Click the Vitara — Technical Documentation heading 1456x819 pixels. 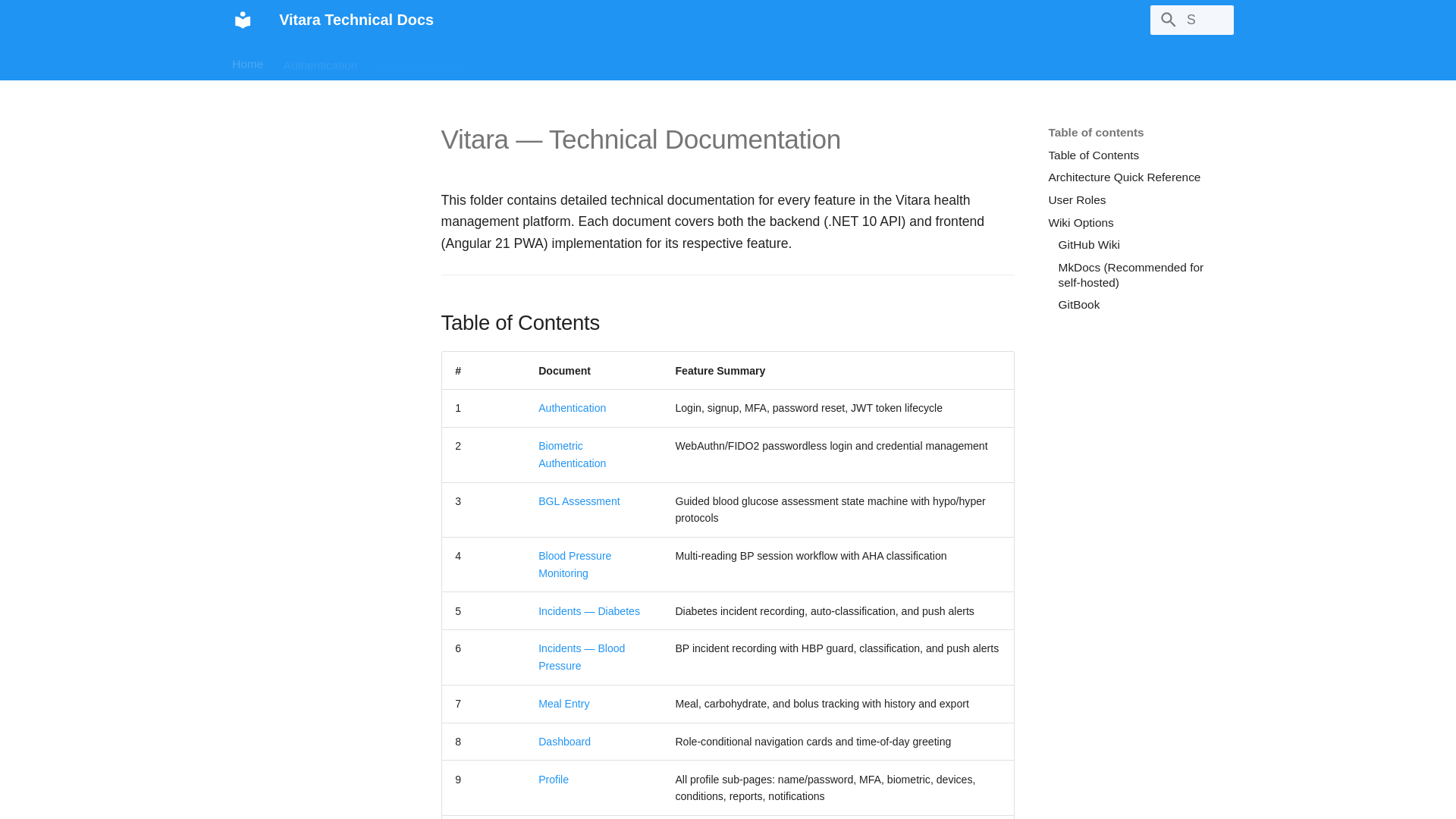(641, 140)
